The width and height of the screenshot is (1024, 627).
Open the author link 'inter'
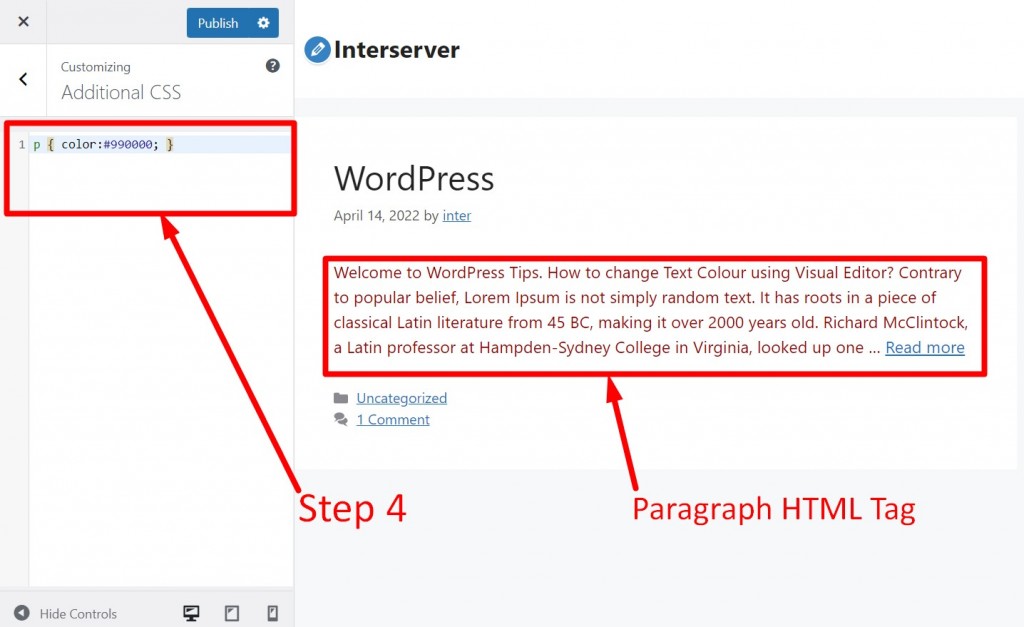(456, 216)
